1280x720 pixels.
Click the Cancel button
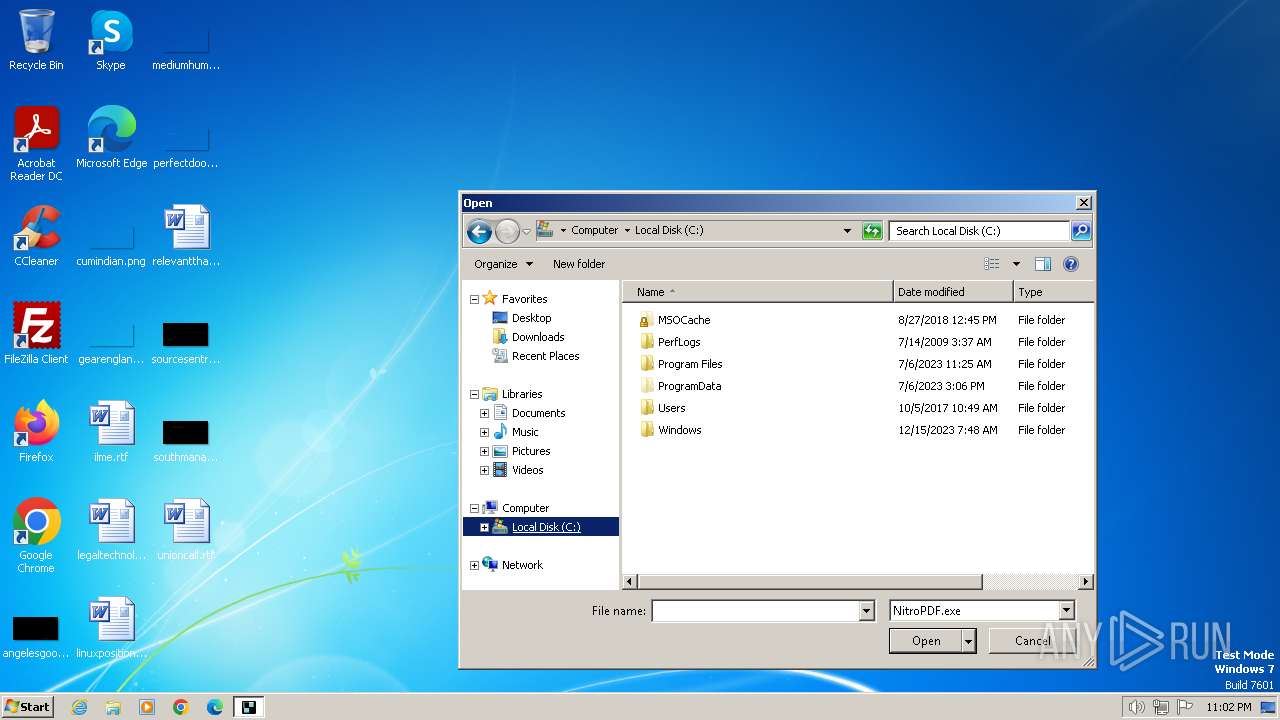pos(1032,641)
